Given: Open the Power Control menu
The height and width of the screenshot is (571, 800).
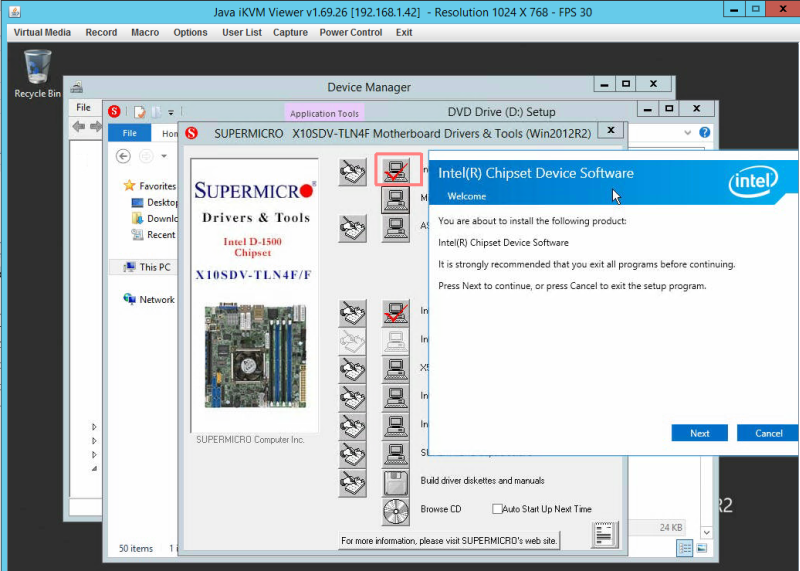Looking at the screenshot, I should [351, 32].
